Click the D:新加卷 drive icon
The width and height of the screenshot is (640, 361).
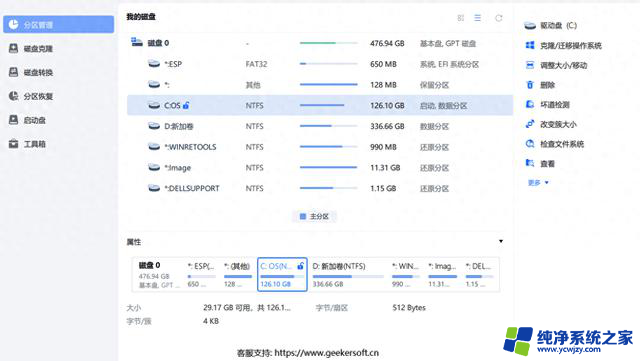[x=154, y=126]
